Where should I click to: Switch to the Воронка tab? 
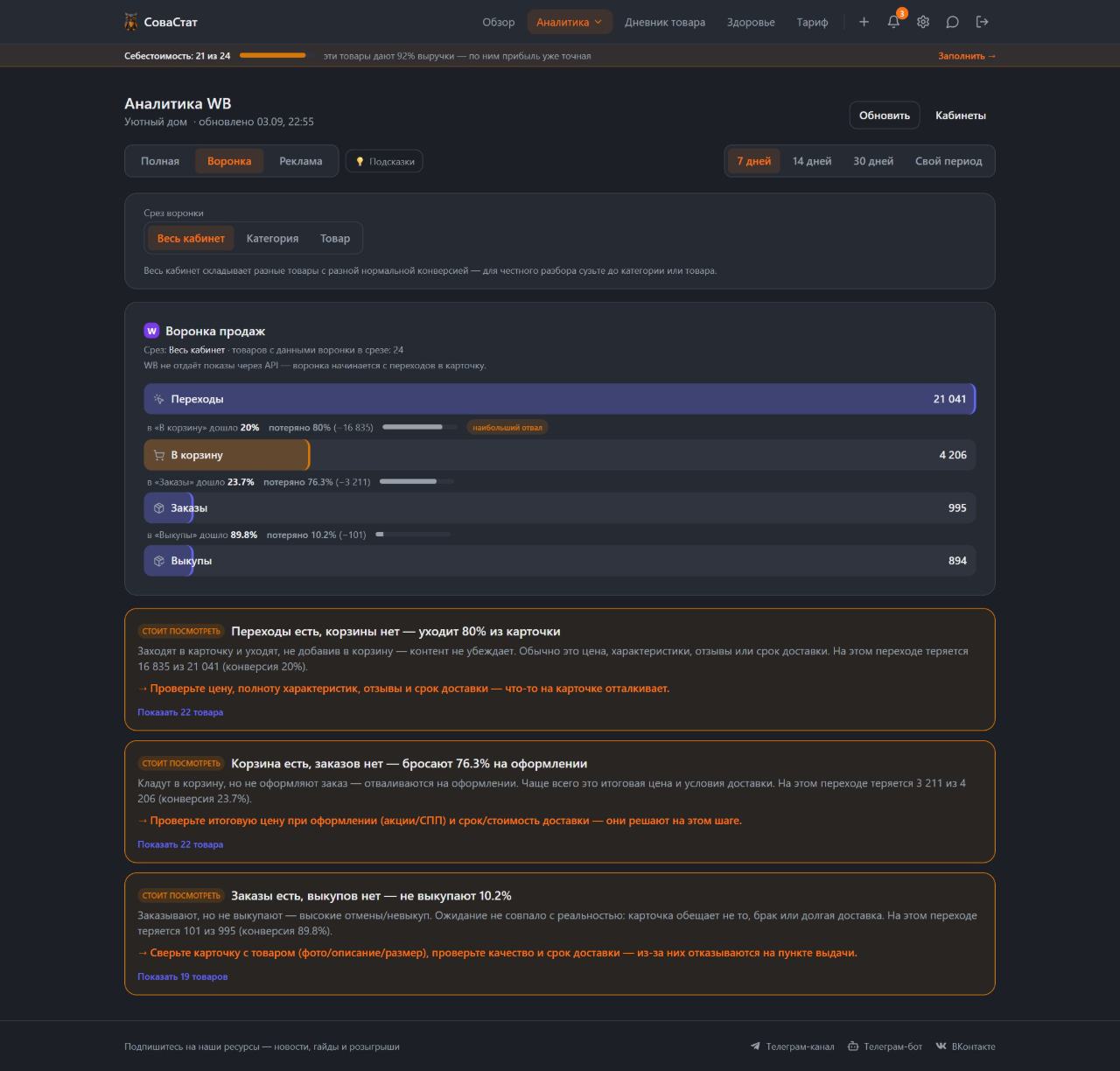point(229,161)
